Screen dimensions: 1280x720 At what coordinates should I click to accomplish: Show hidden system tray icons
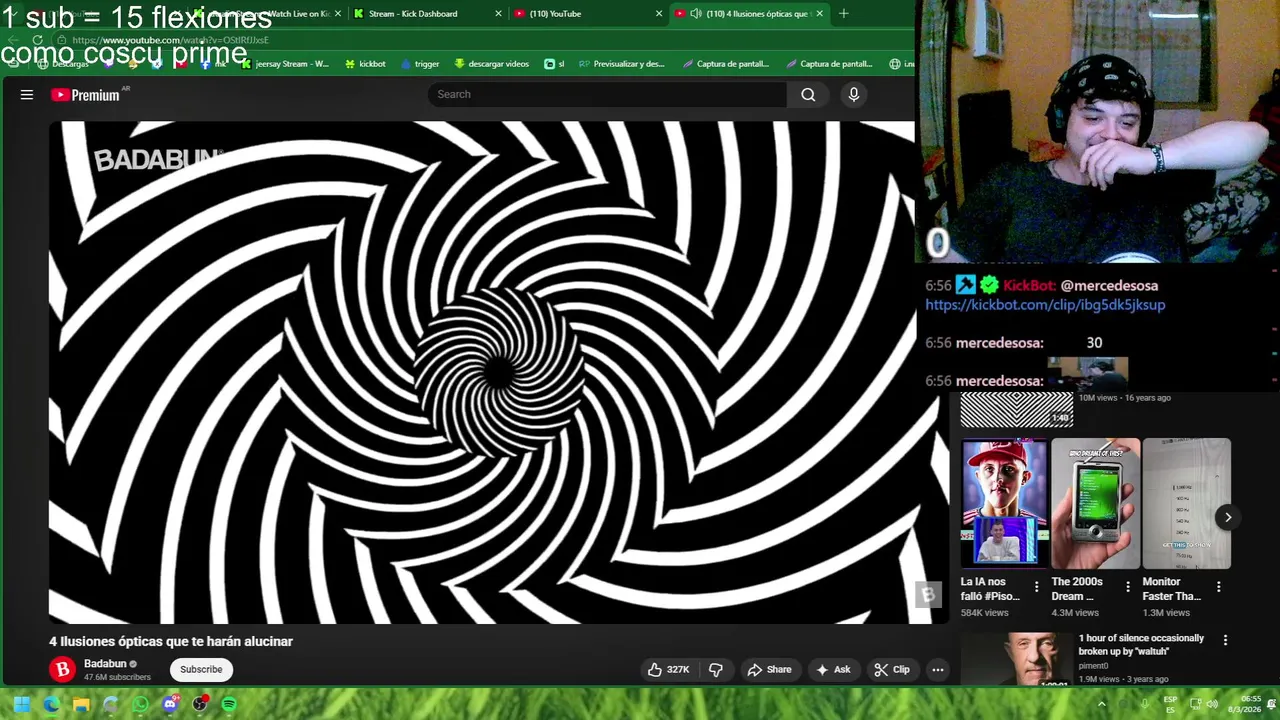tap(1102, 704)
